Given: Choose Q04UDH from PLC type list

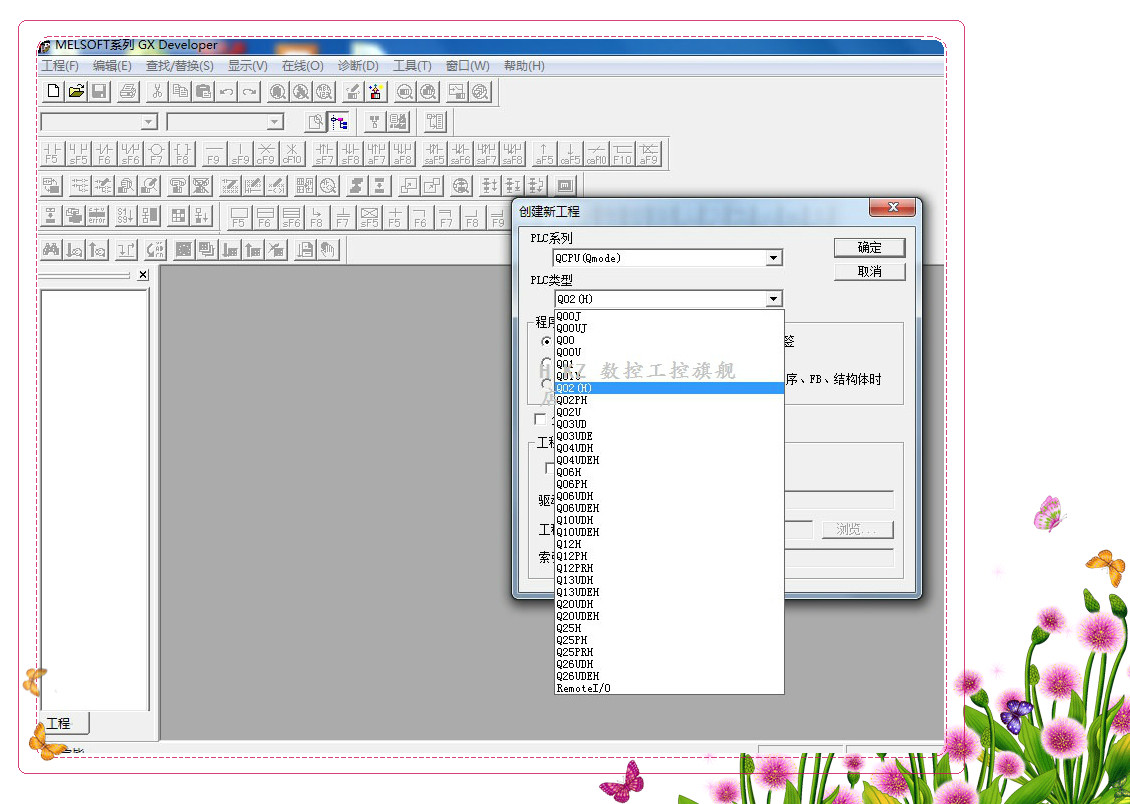Looking at the screenshot, I should pos(669,448).
